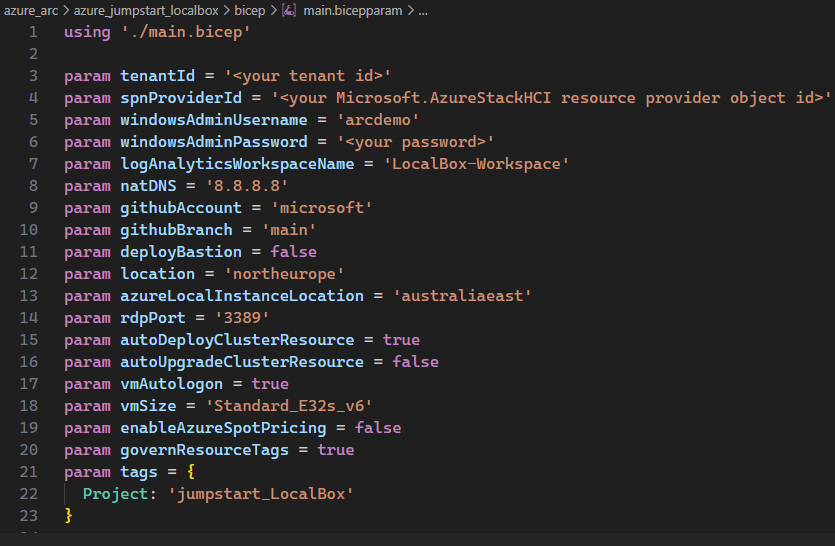Select azure_jumpstart_localbox breadcrumb segment
835x546 pixels.
pyautogui.click(x=146, y=11)
